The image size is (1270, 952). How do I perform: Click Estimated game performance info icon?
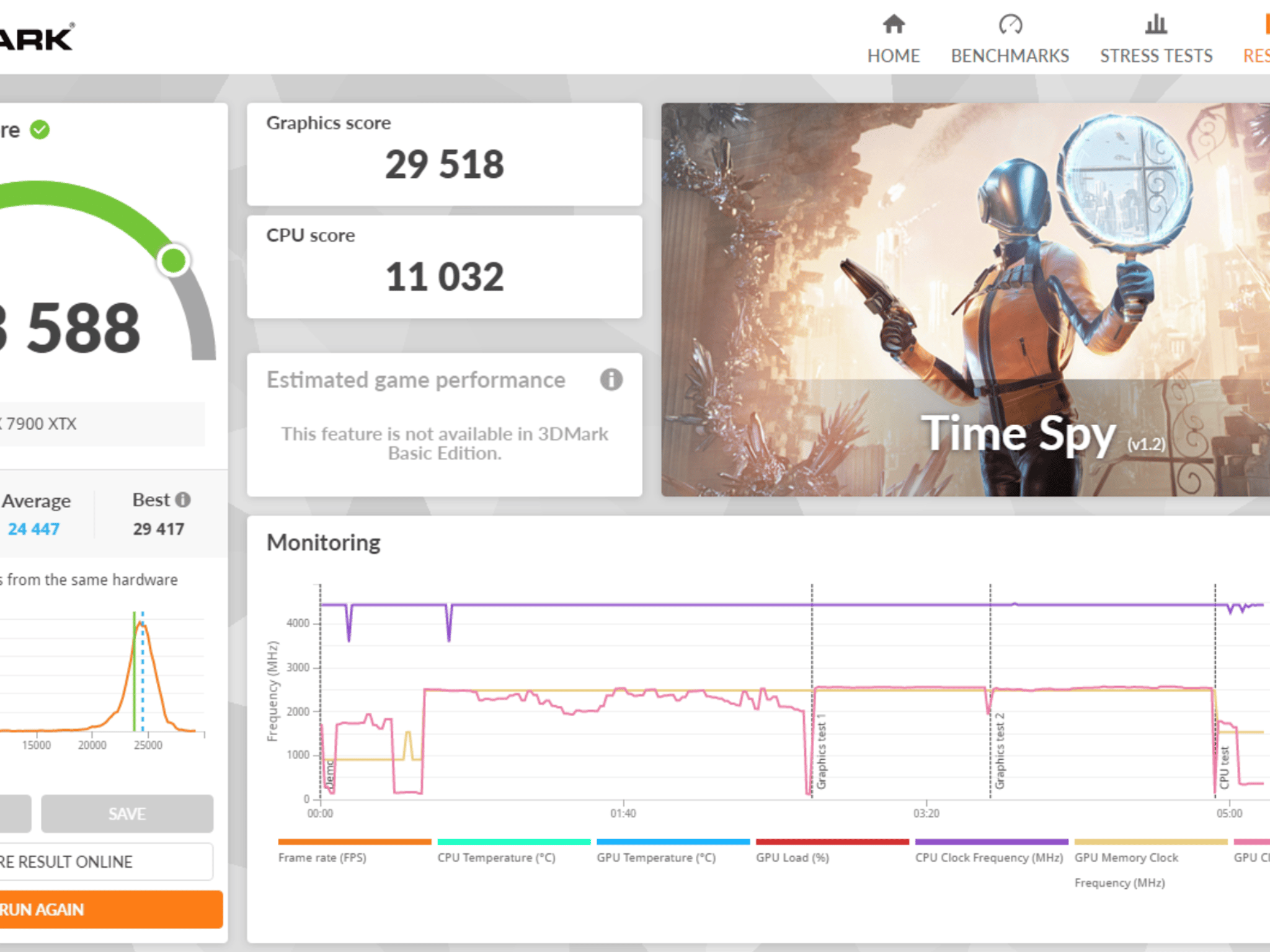[611, 379]
